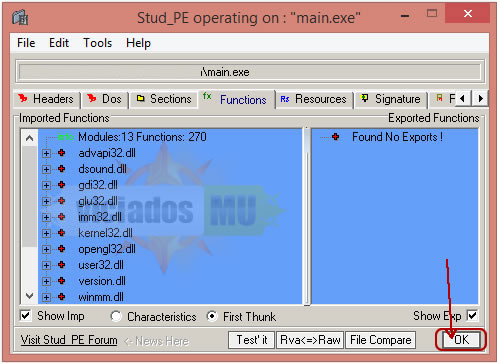
Task: Switch to the Resources tab
Action: (314, 99)
